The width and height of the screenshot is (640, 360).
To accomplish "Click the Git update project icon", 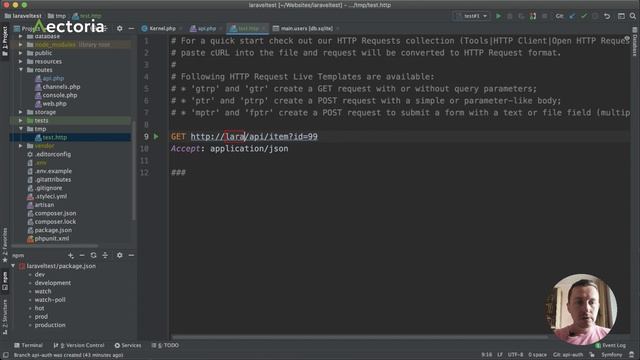I will [572, 16].
